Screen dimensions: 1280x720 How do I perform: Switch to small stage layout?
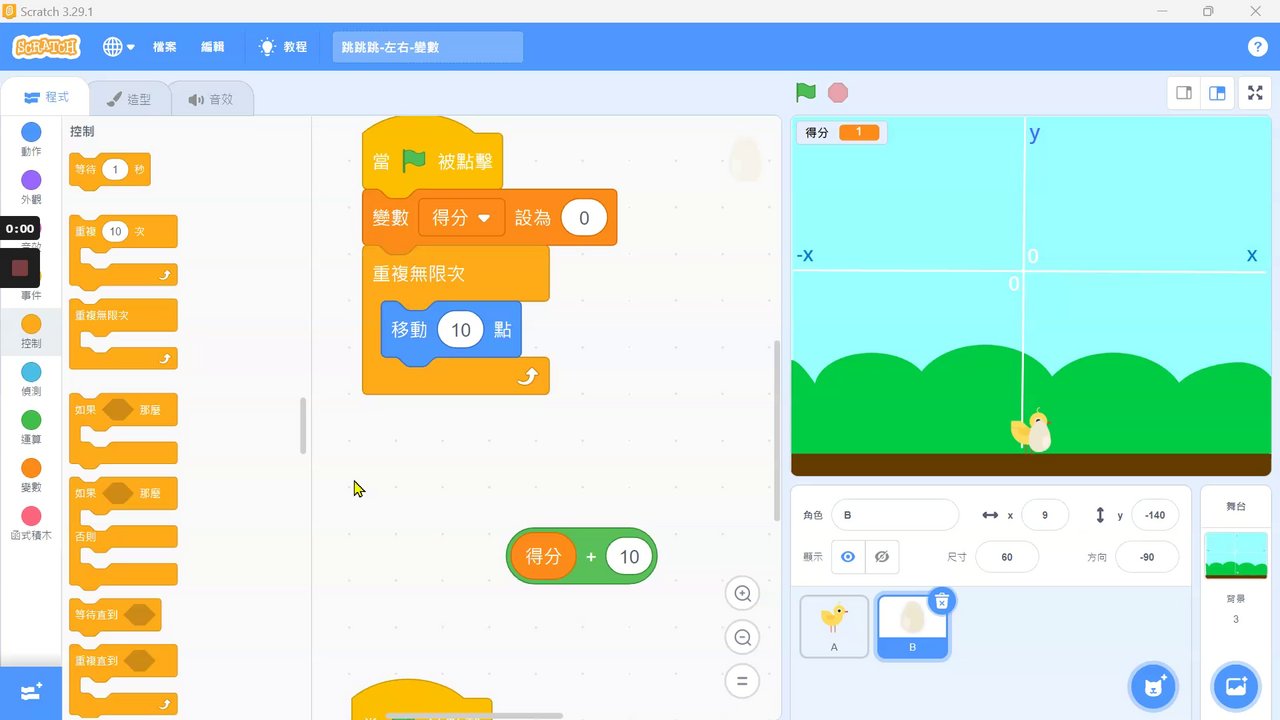1184,93
